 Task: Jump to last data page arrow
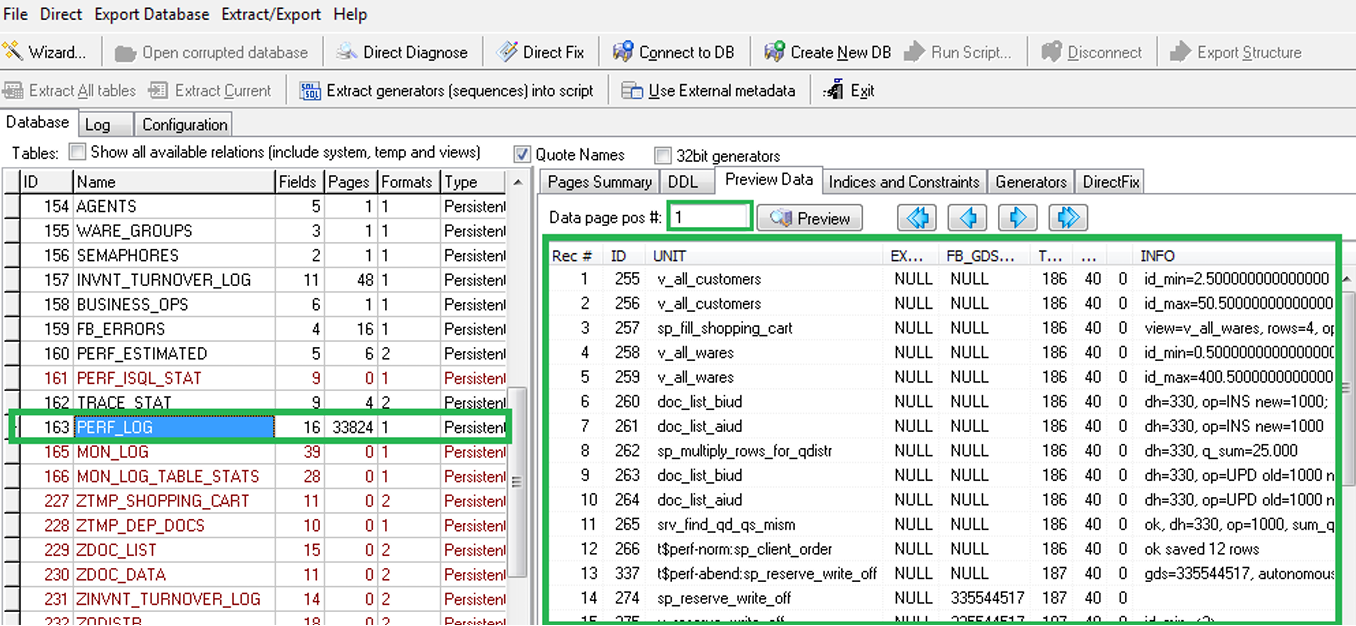click(1067, 218)
